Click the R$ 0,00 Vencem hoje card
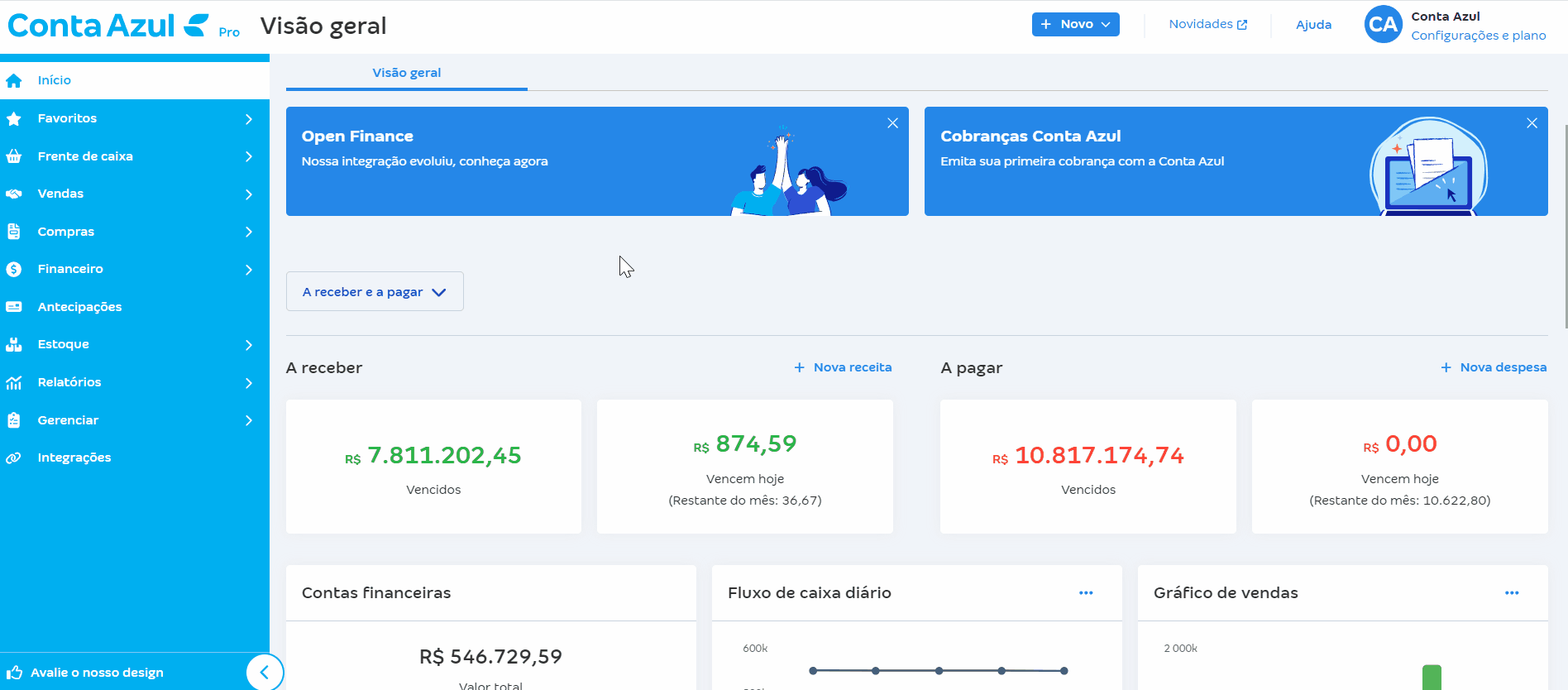 [1400, 467]
